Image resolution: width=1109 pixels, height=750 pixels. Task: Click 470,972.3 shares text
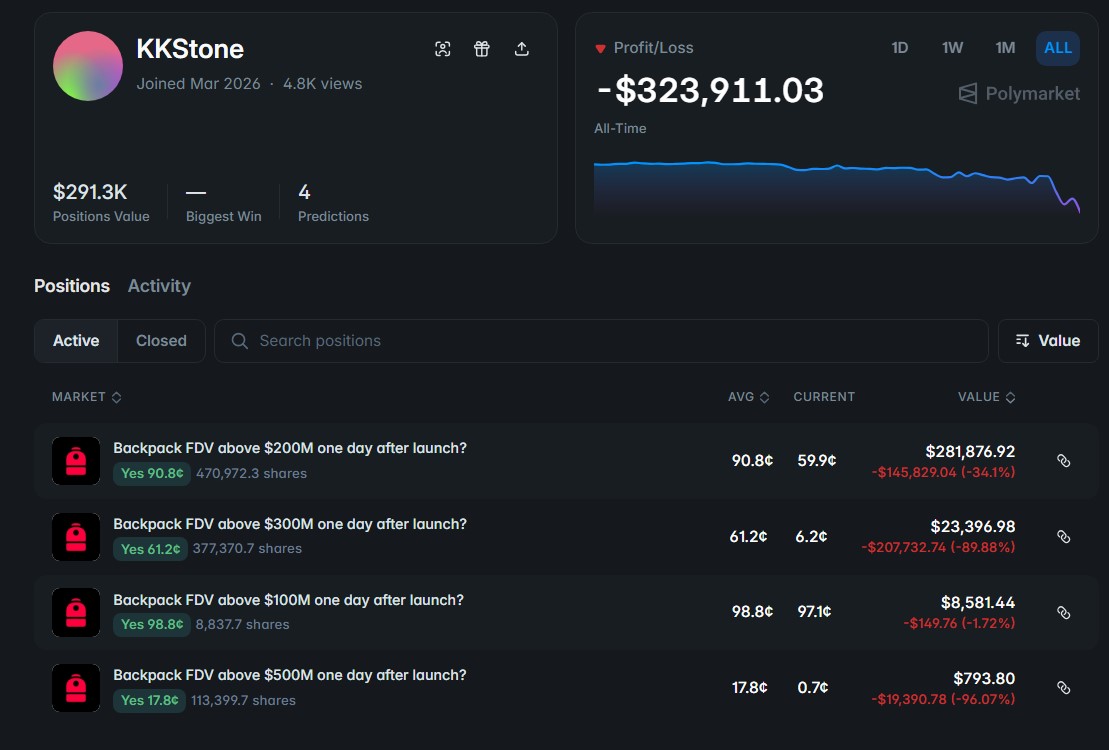pos(251,473)
